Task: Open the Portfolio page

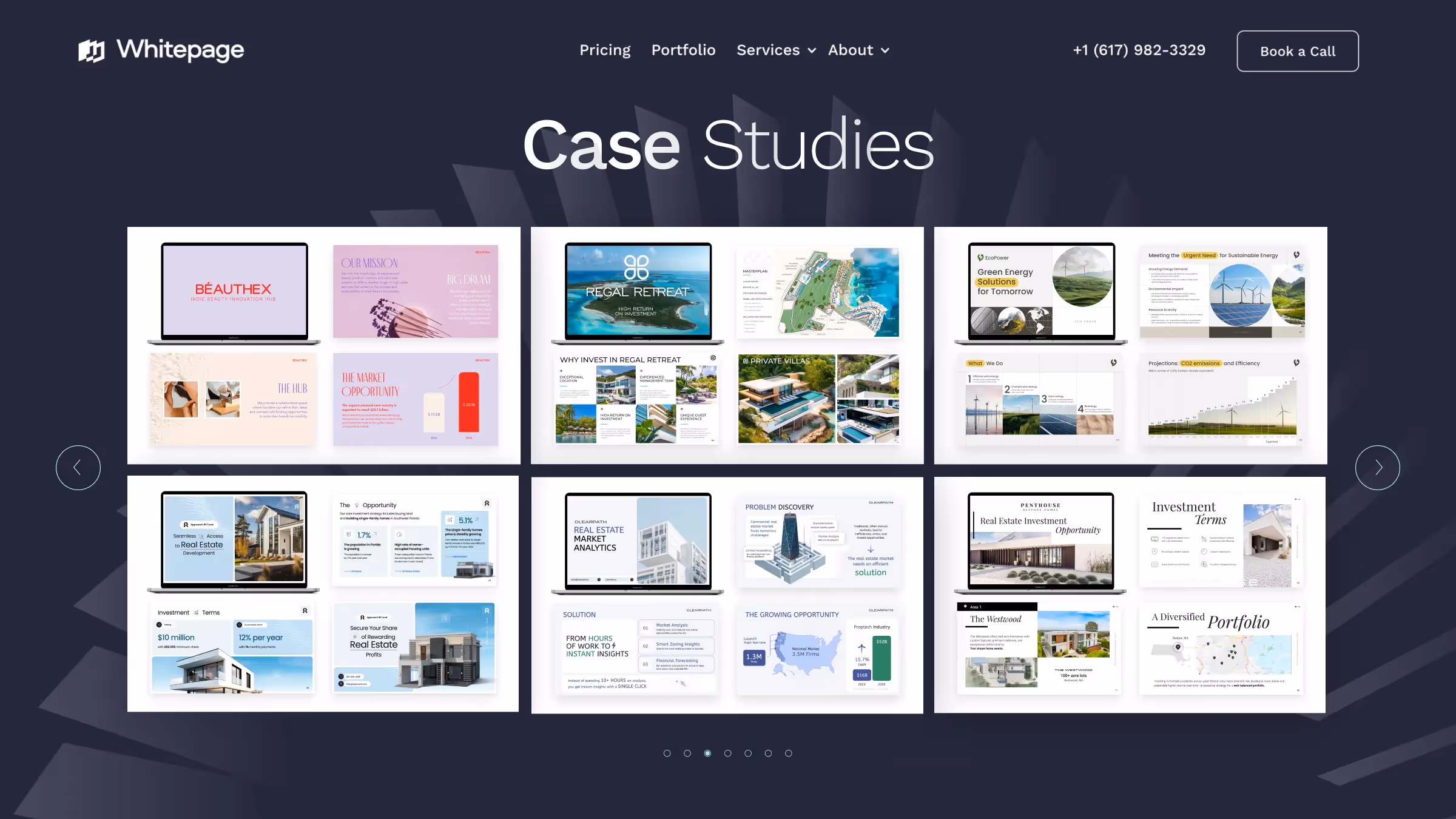Action: (683, 50)
